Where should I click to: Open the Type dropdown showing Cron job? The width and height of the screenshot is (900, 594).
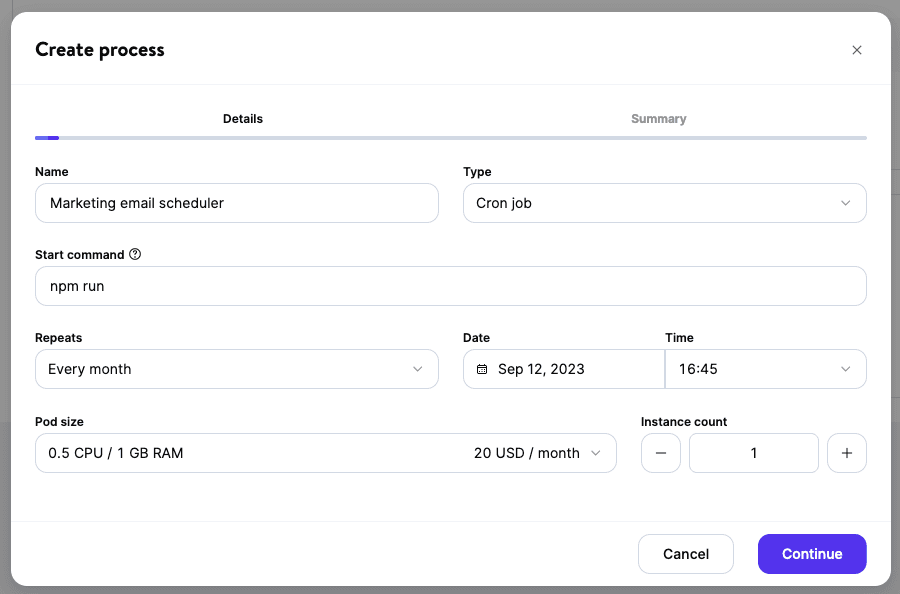click(664, 203)
